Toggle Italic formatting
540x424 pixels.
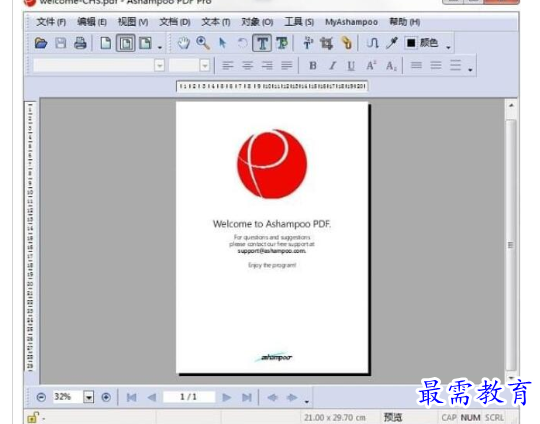[x=332, y=65]
